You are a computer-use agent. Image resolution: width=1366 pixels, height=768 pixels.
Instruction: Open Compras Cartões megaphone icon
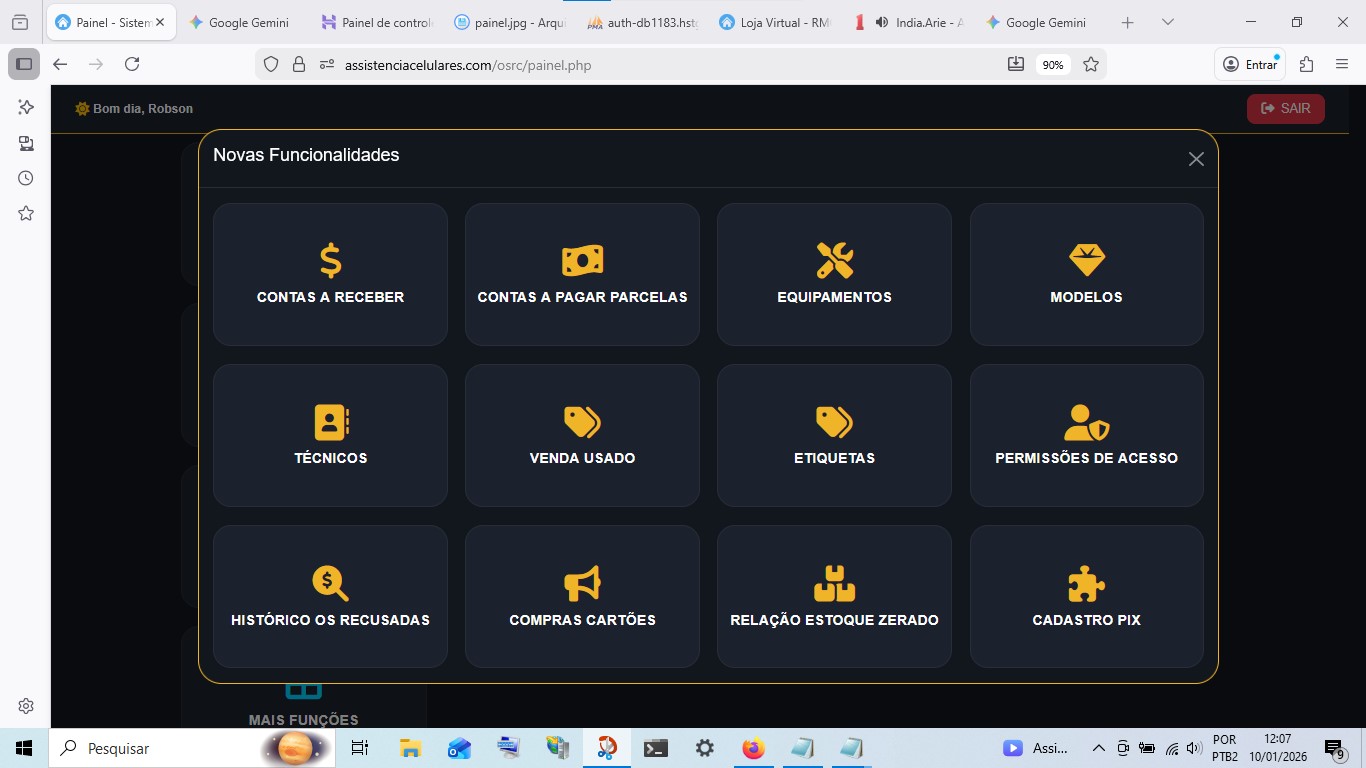(582, 583)
